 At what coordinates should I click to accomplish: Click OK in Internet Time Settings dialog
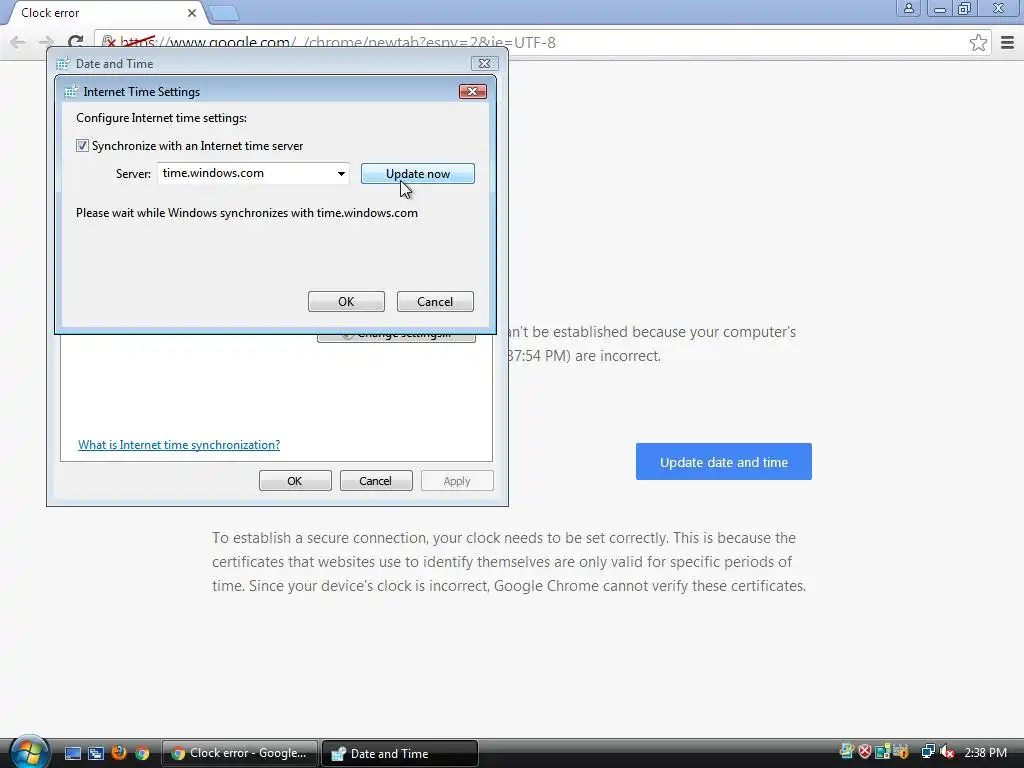pyautogui.click(x=346, y=302)
